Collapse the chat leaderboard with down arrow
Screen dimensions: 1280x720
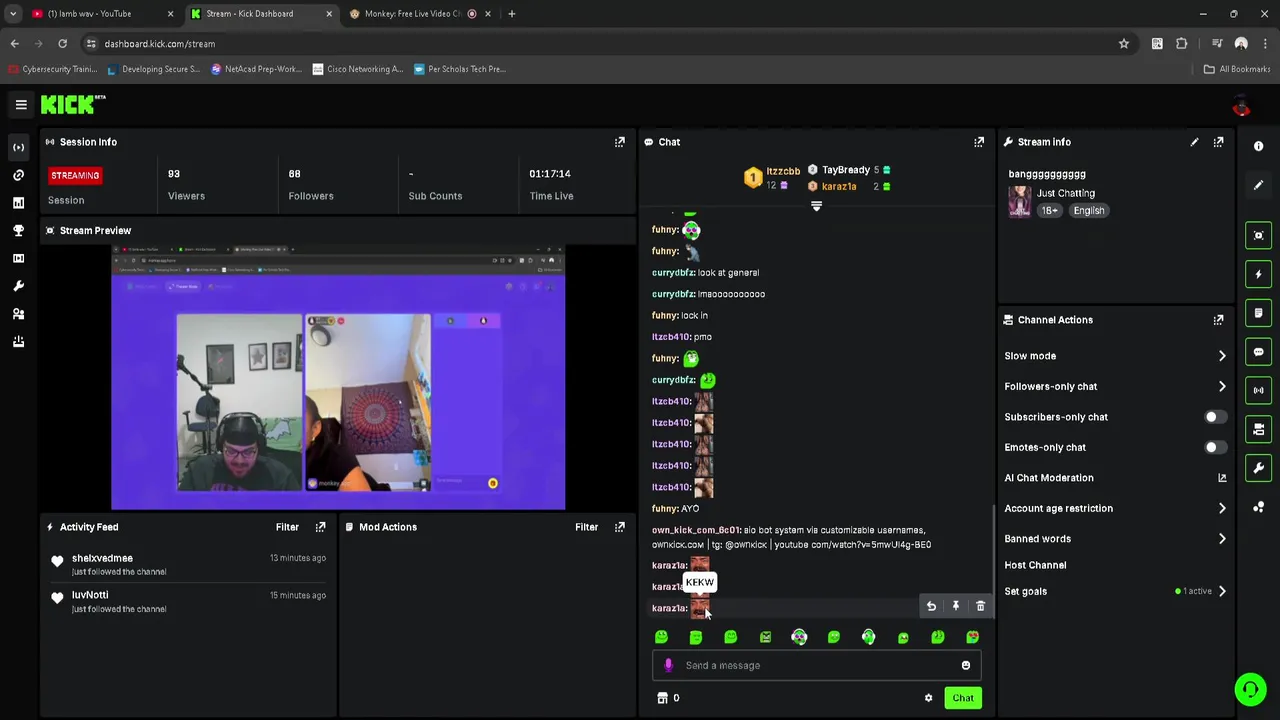[816, 206]
